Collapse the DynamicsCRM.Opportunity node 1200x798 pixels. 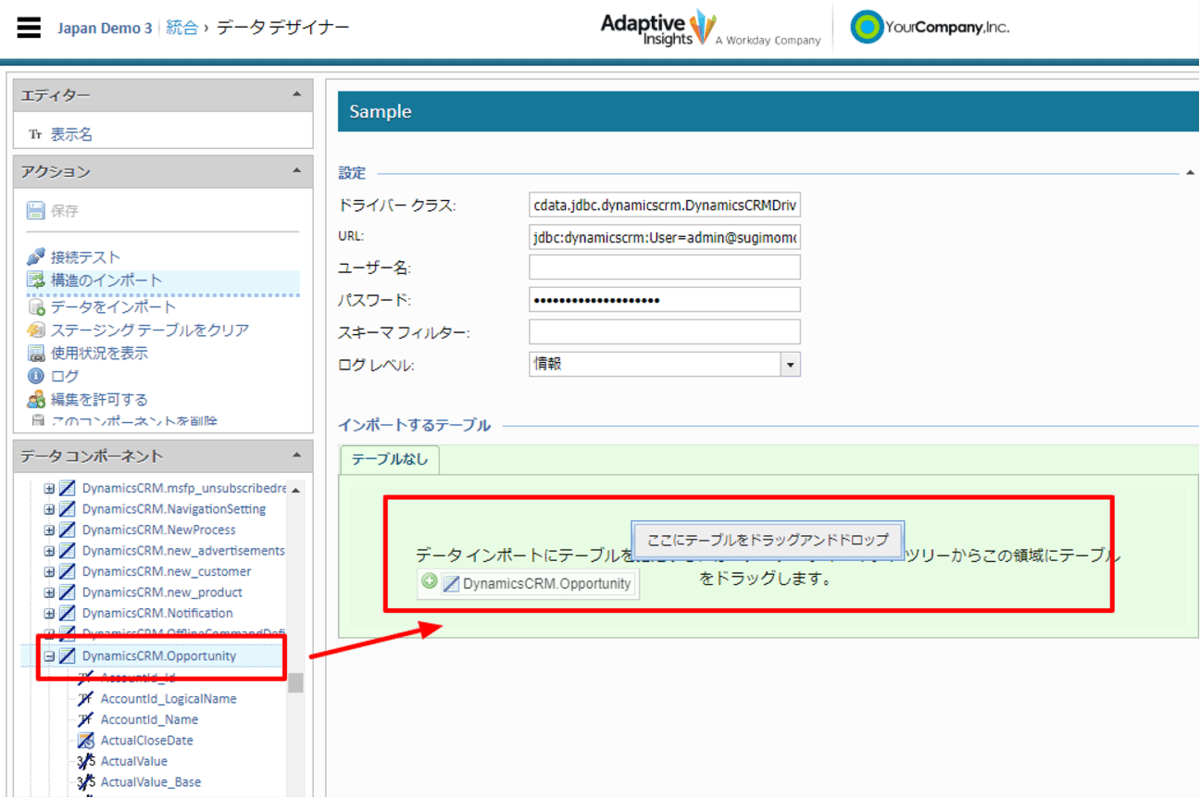pos(49,656)
